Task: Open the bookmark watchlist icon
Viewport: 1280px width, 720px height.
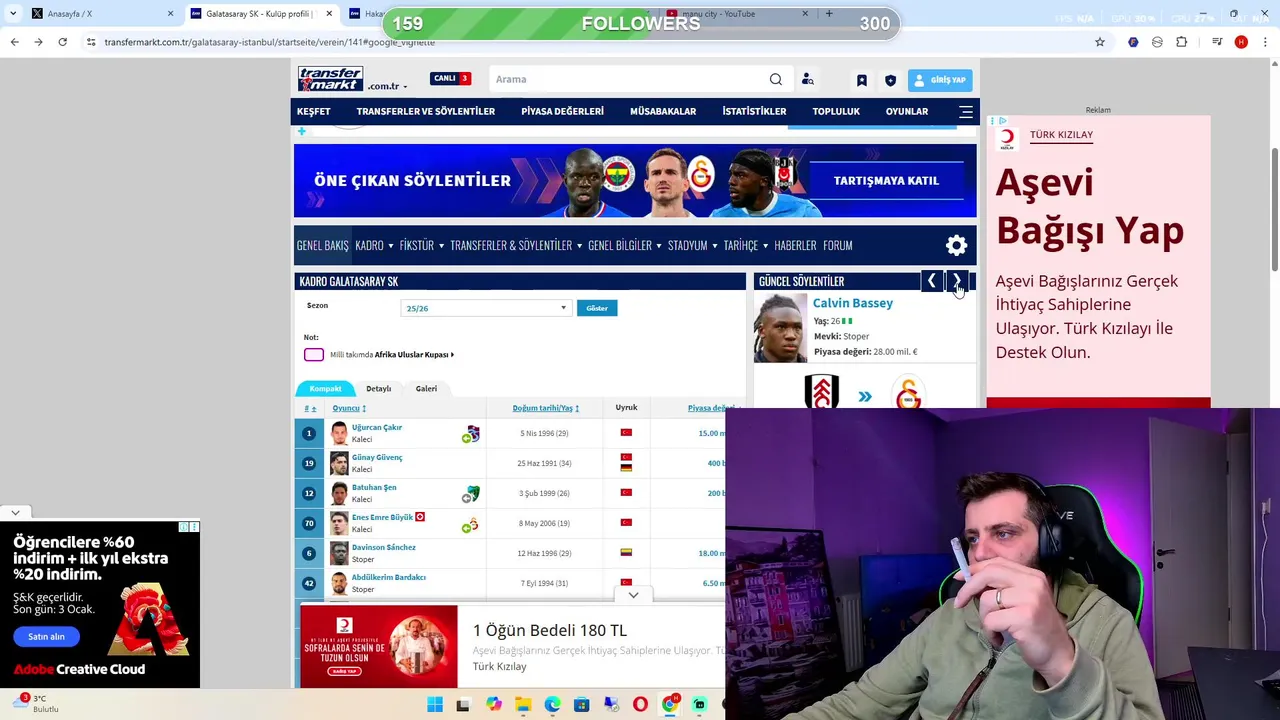Action: point(861,80)
